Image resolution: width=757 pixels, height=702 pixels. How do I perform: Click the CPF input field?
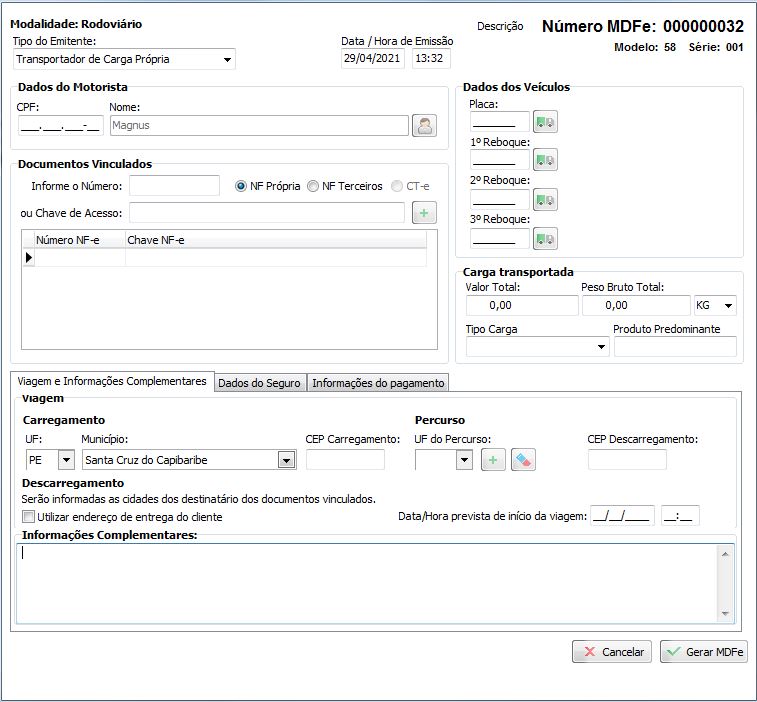coord(61,126)
